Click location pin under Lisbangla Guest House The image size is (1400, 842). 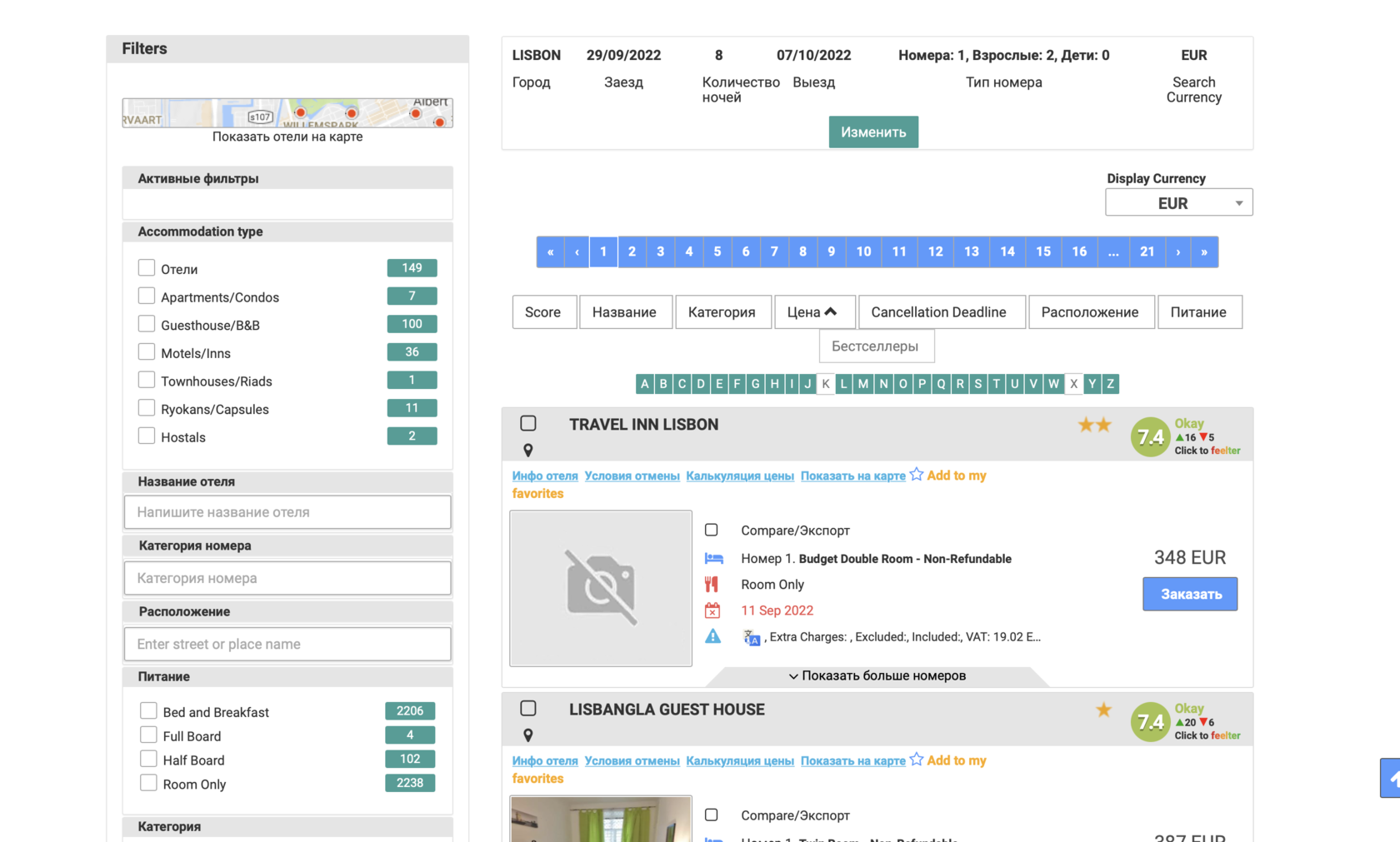point(527,735)
